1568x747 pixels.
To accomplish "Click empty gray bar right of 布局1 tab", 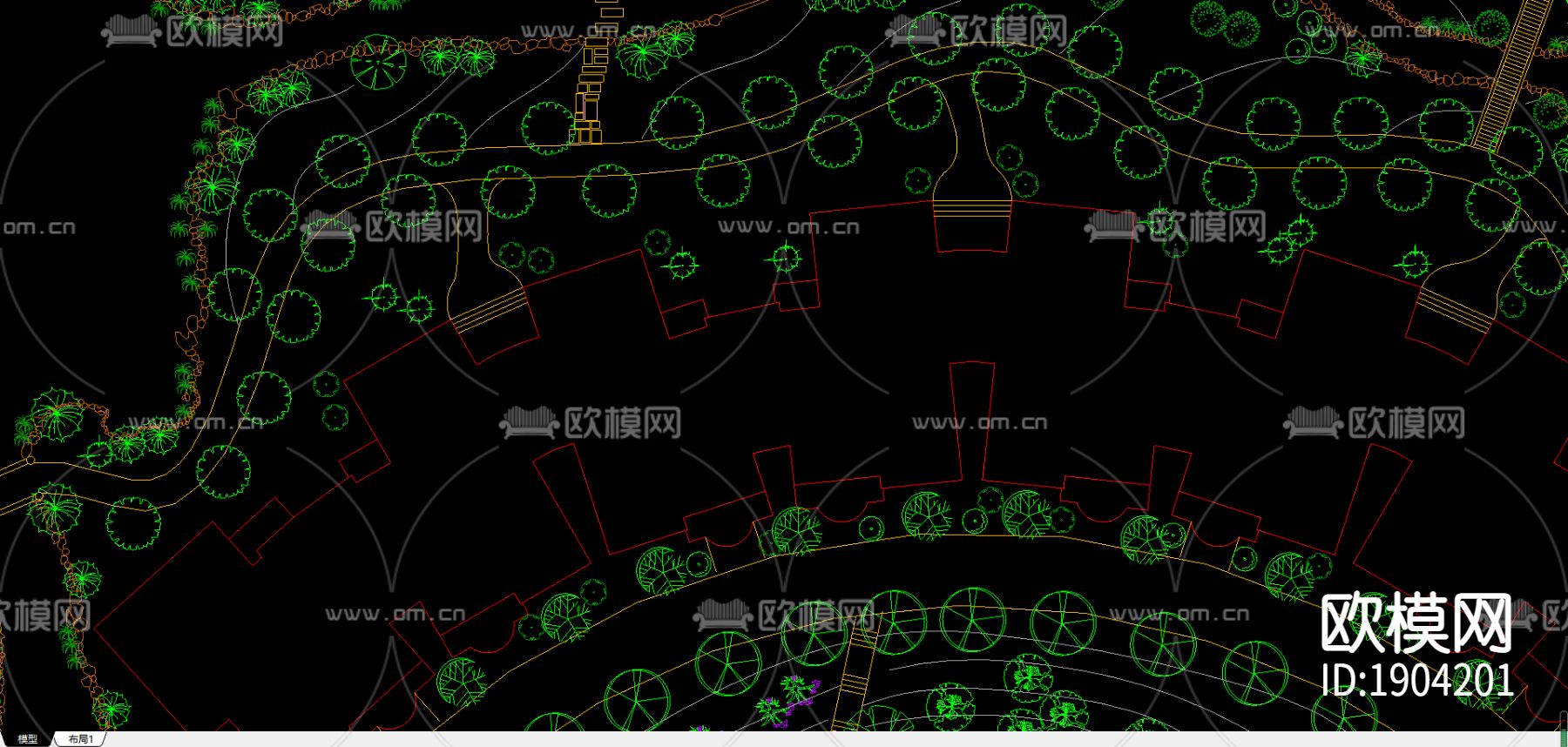I will tap(784, 739).
